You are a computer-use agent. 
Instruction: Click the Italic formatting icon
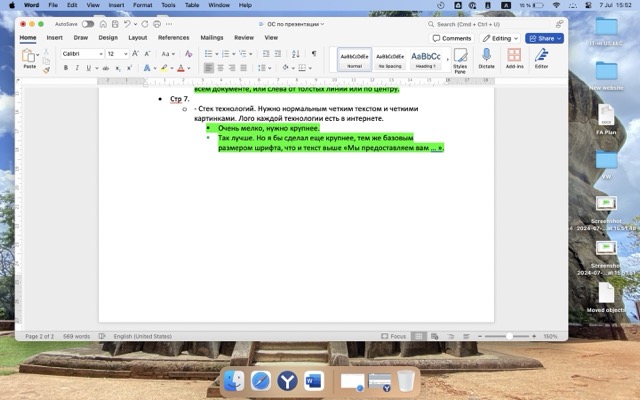click(77, 68)
